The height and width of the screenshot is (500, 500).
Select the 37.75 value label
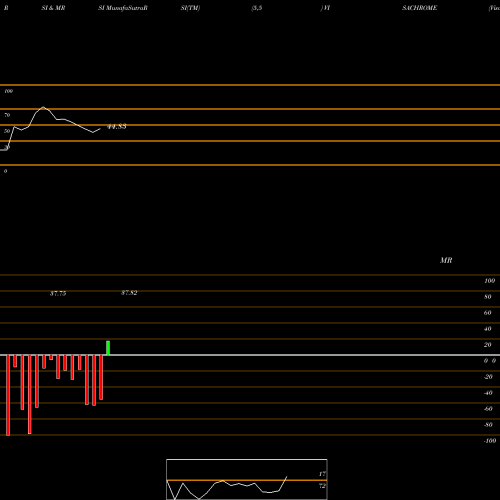click(x=58, y=294)
